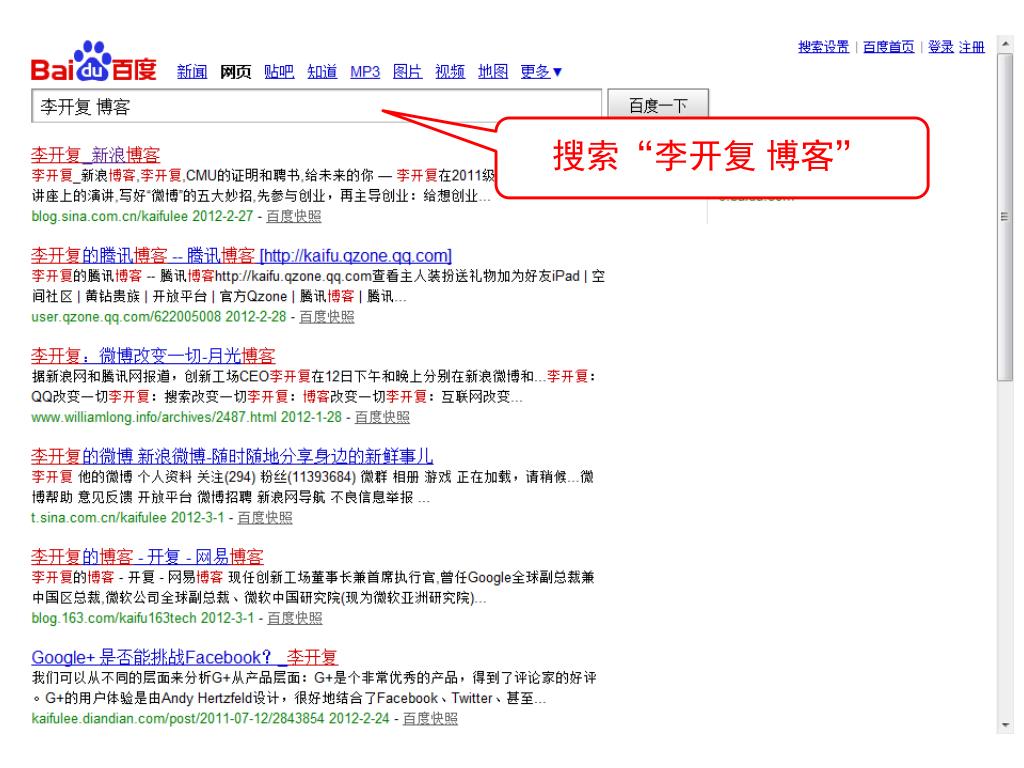
Task: Open the 视频 search tab
Action: (450, 72)
